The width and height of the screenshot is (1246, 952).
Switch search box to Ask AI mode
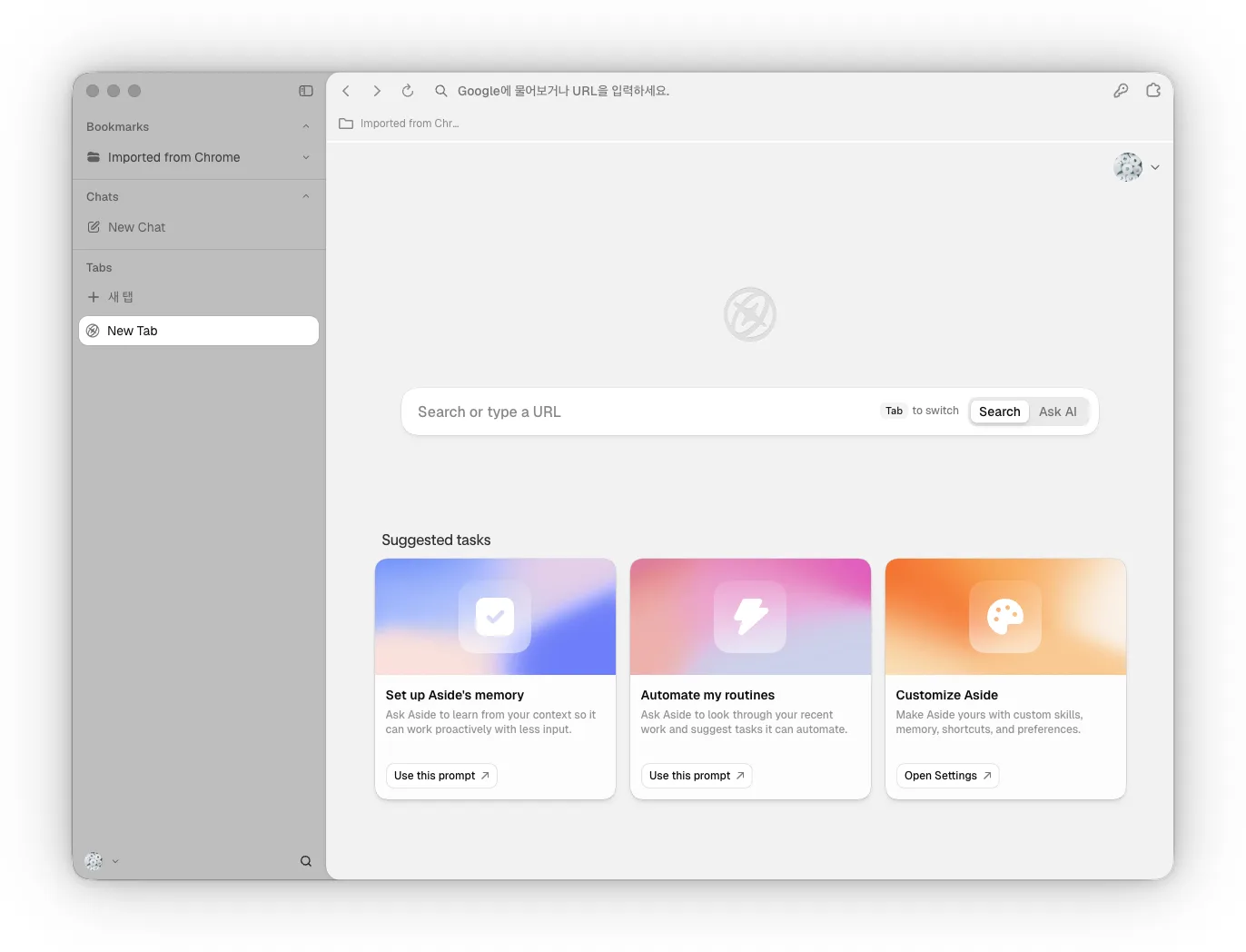[1058, 412]
